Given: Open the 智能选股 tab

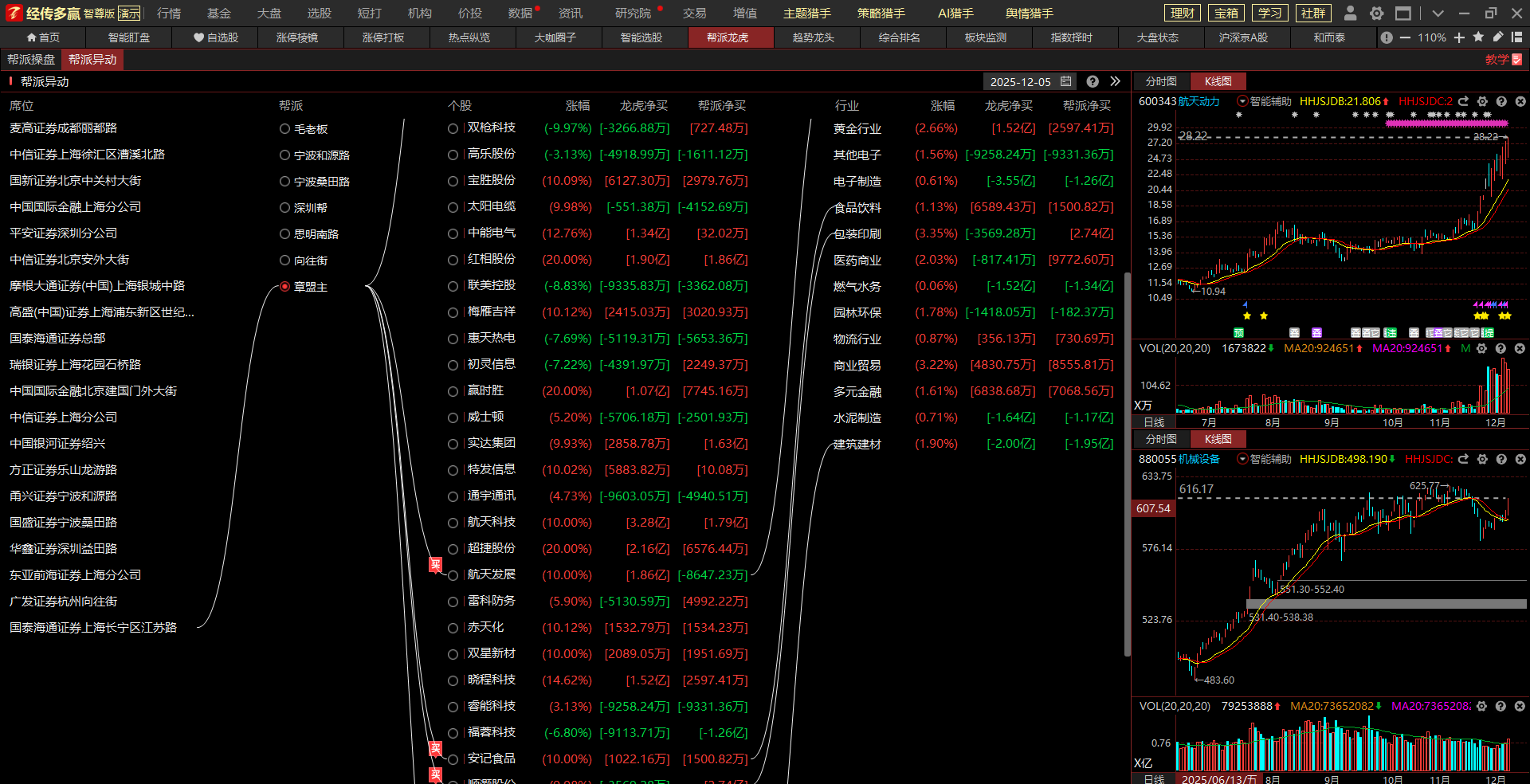Looking at the screenshot, I should 641,37.
